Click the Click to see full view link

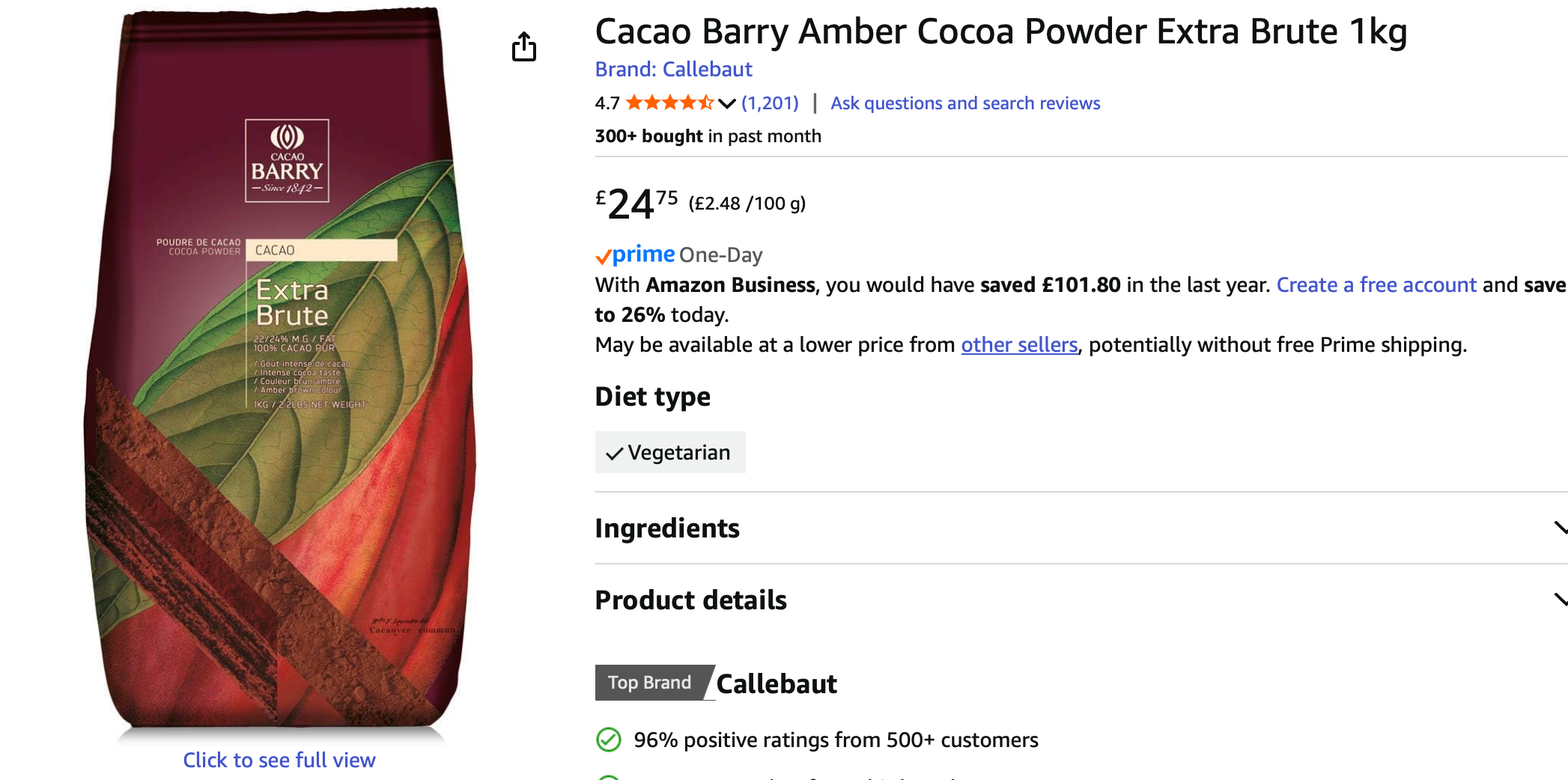[x=279, y=760]
